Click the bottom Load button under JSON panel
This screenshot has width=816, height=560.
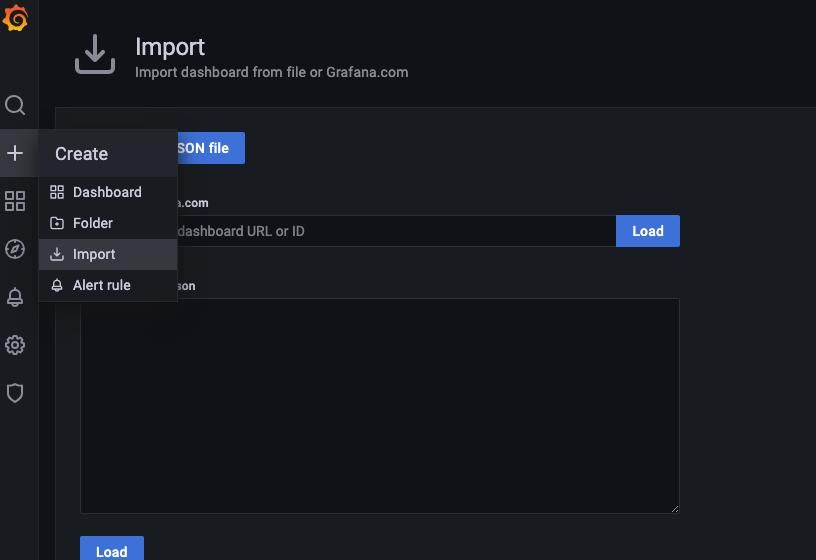pos(112,549)
